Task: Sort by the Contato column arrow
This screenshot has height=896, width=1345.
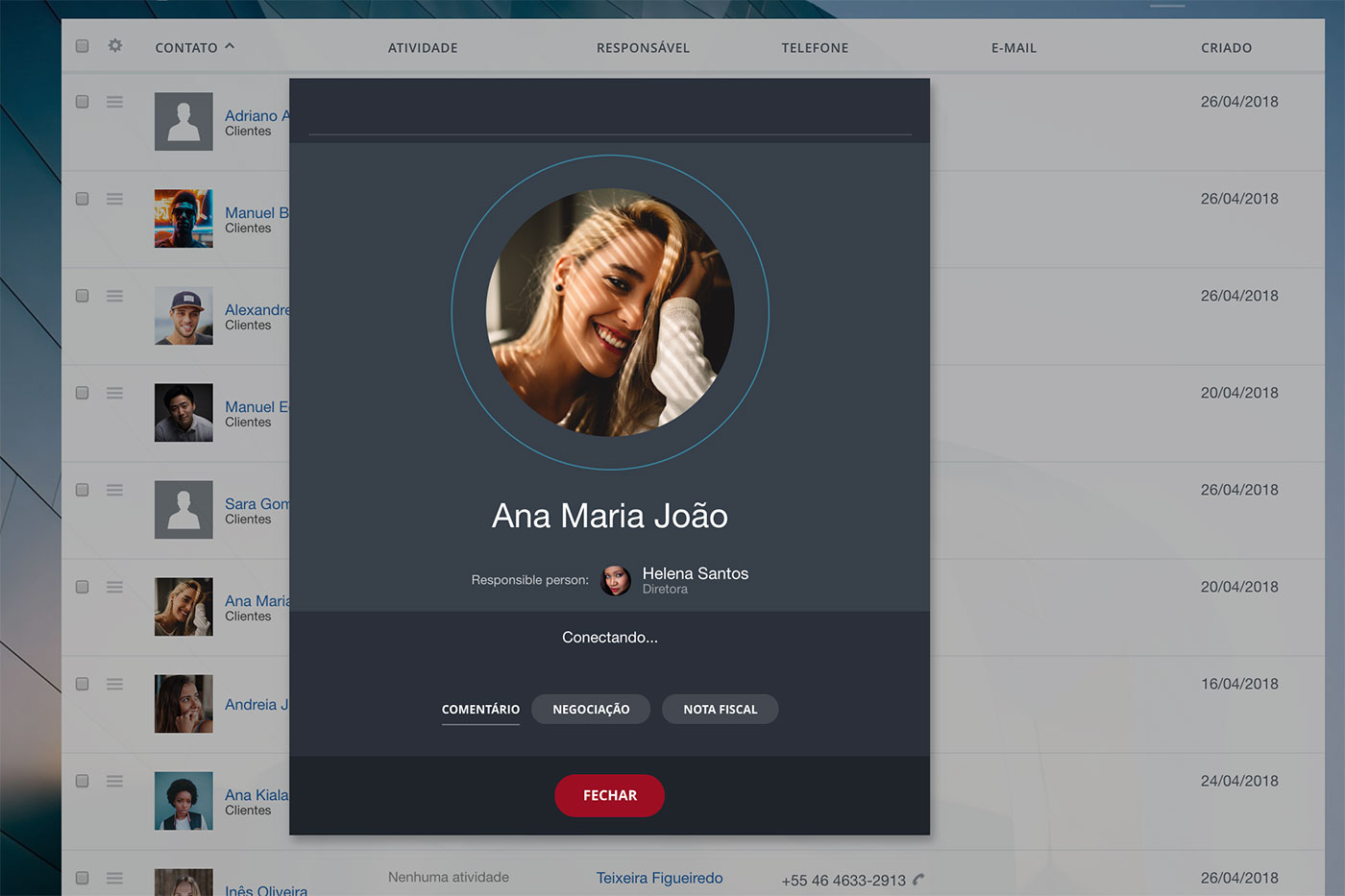Action: [x=230, y=46]
